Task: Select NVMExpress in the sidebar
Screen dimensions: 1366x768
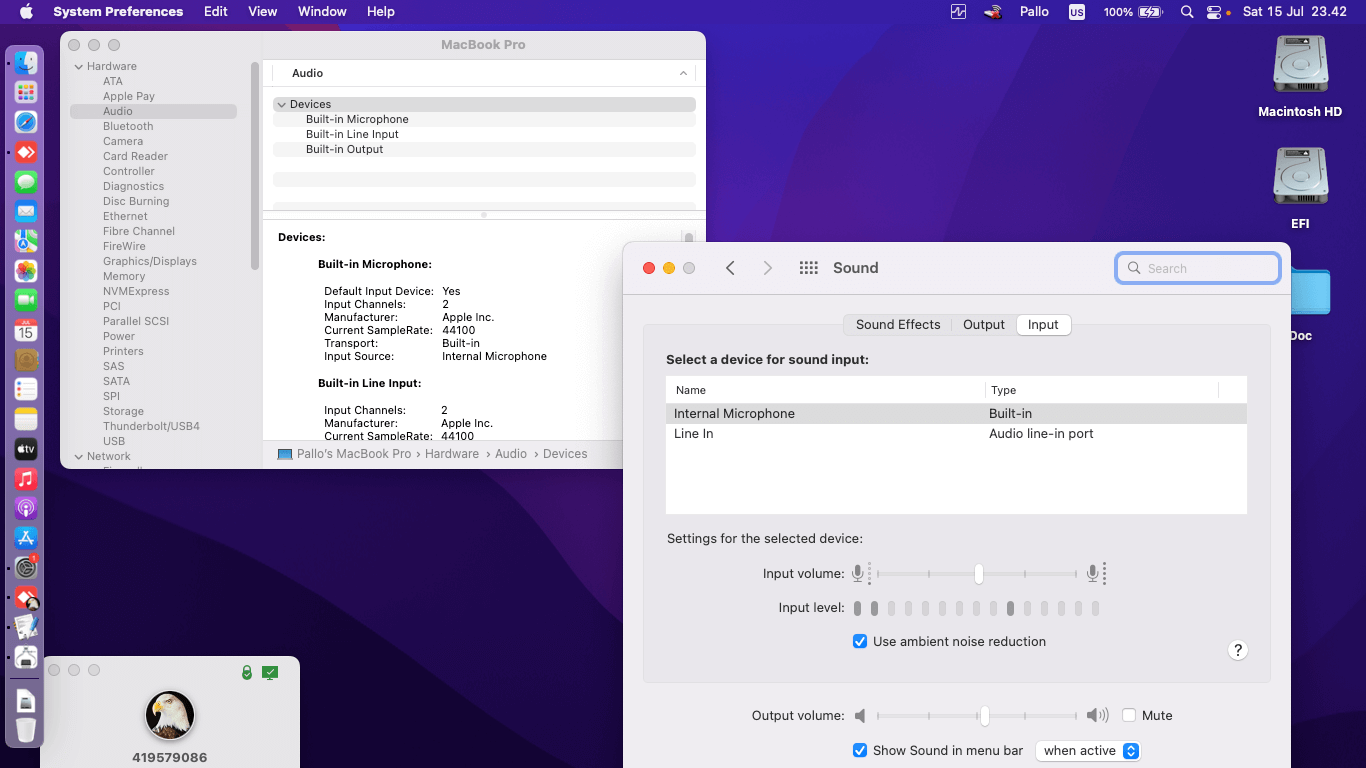Action: 136,291
